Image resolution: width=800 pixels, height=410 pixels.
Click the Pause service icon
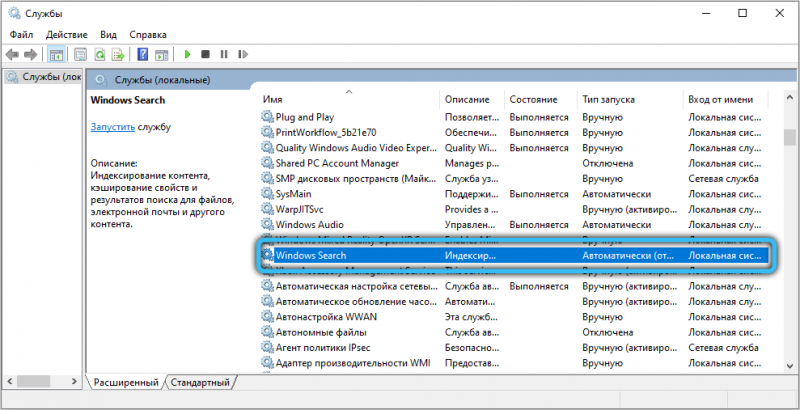point(223,54)
